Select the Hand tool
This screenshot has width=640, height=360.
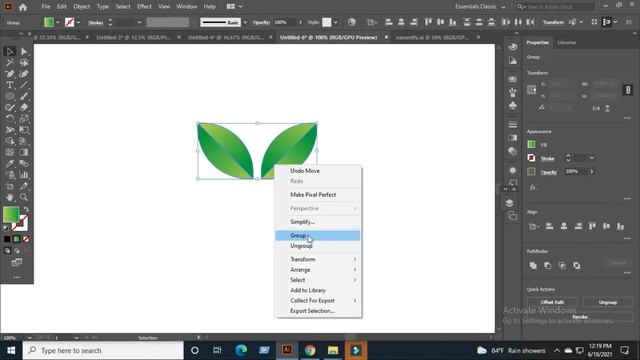coord(10,197)
